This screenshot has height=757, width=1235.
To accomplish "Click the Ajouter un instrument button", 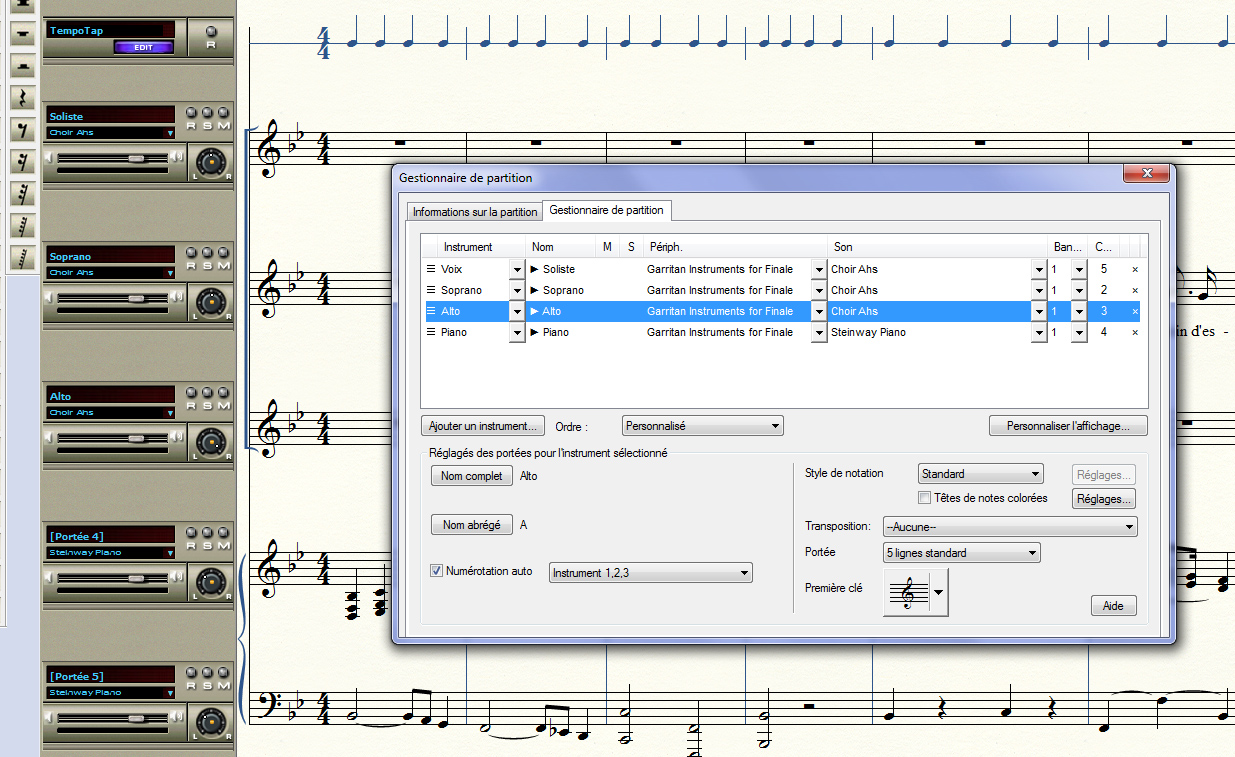I will [x=484, y=426].
